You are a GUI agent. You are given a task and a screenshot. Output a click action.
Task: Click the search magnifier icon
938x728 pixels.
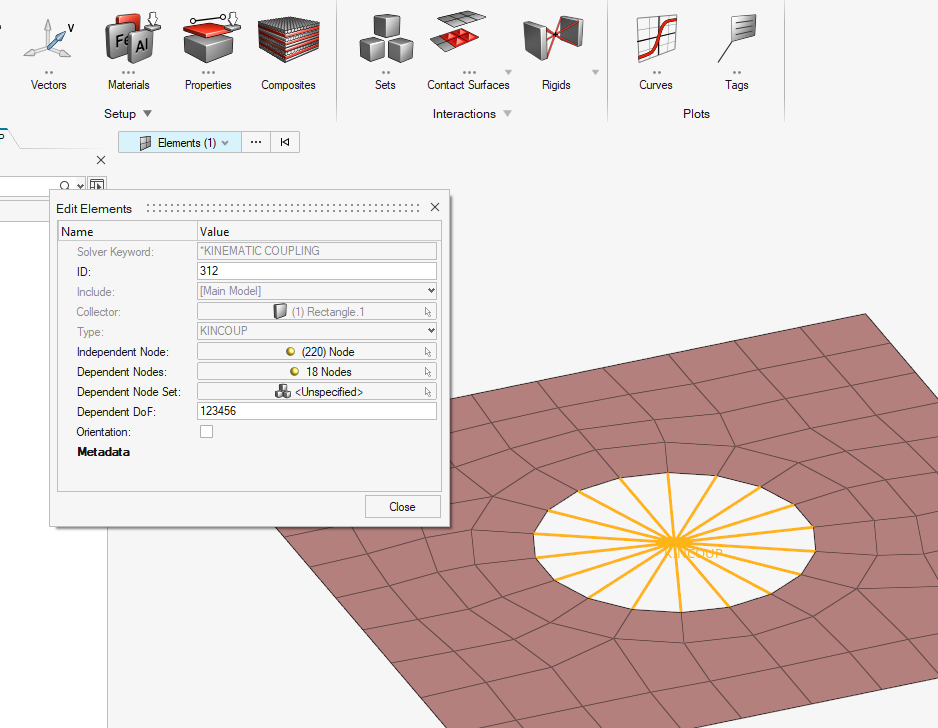tap(65, 185)
